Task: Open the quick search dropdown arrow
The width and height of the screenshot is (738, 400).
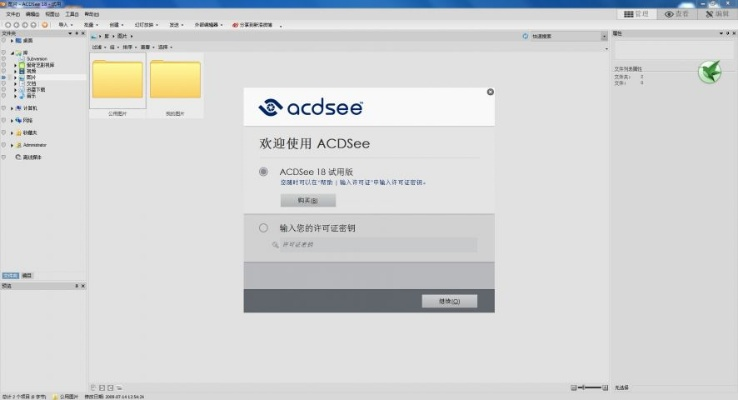Action: pos(604,36)
